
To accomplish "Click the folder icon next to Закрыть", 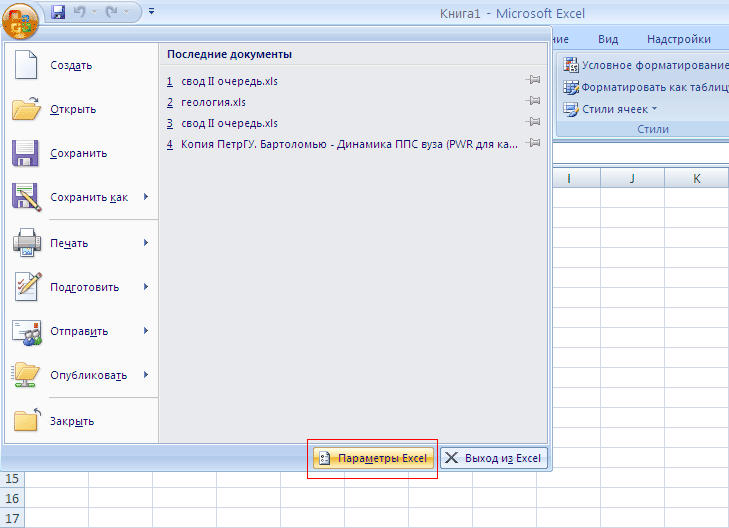I will [x=27, y=420].
